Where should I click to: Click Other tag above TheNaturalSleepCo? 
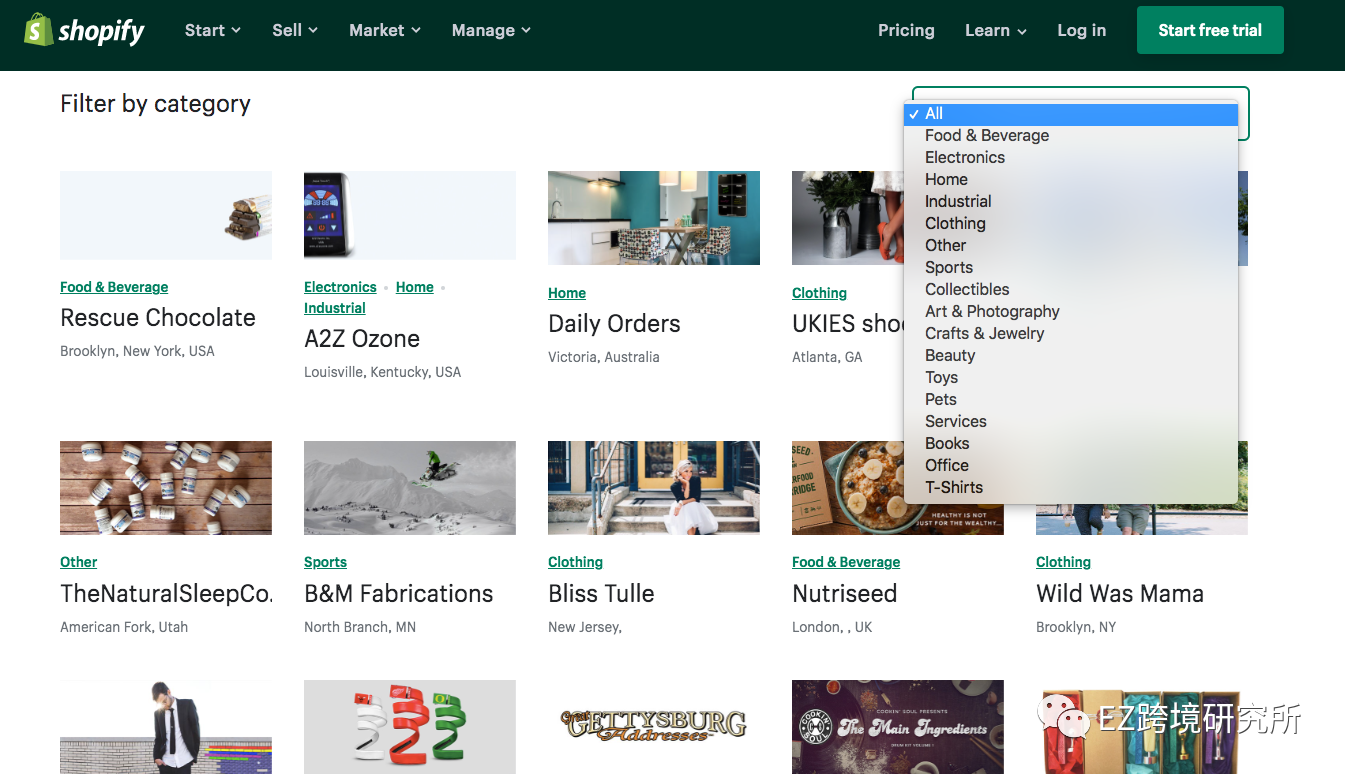79,562
